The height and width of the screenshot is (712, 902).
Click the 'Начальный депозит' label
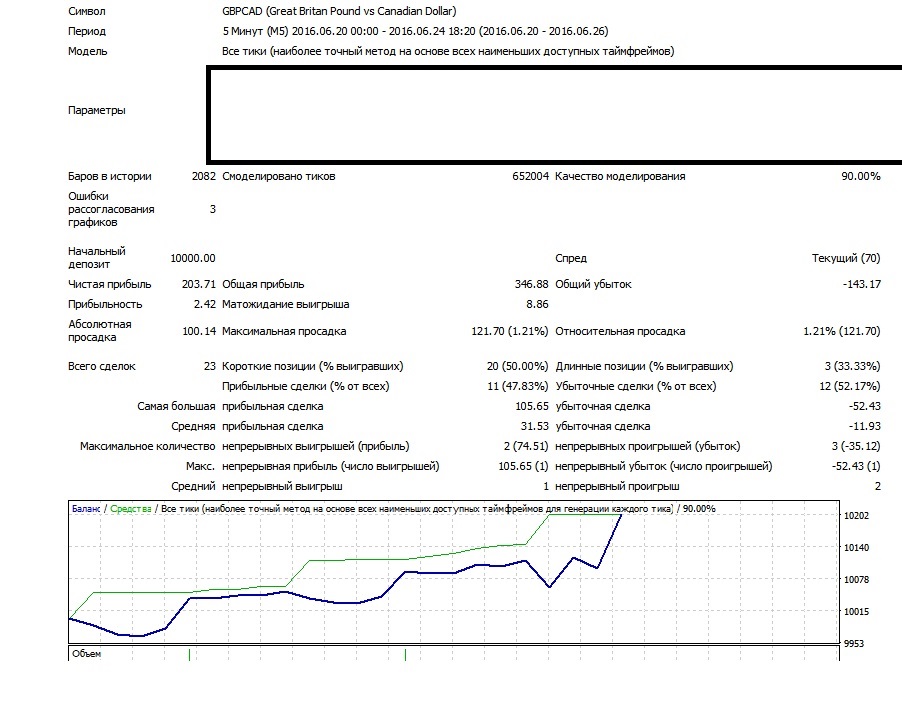pyautogui.click(x=97, y=258)
